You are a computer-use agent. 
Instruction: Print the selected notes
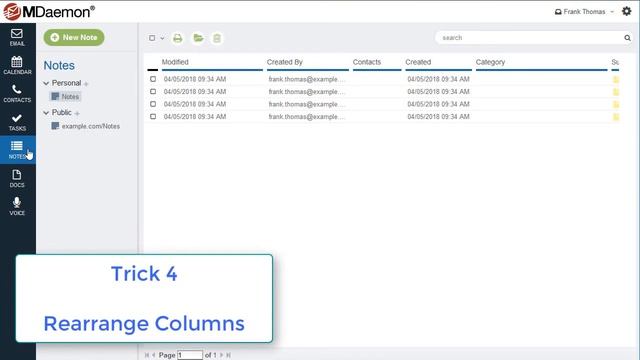pos(178,38)
